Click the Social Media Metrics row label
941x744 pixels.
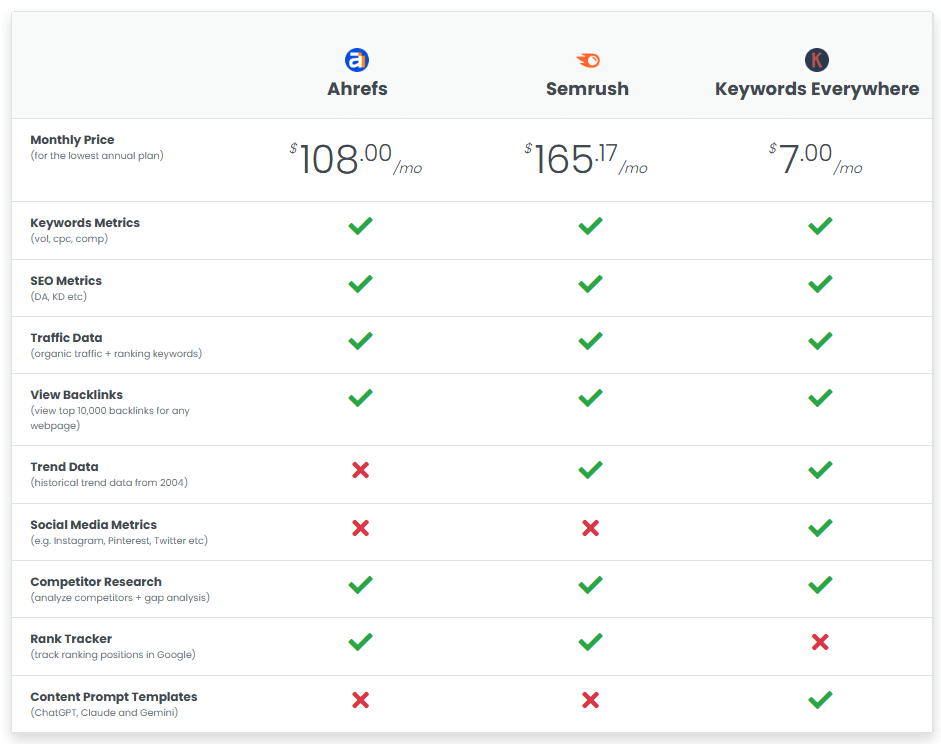tap(93, 525)
